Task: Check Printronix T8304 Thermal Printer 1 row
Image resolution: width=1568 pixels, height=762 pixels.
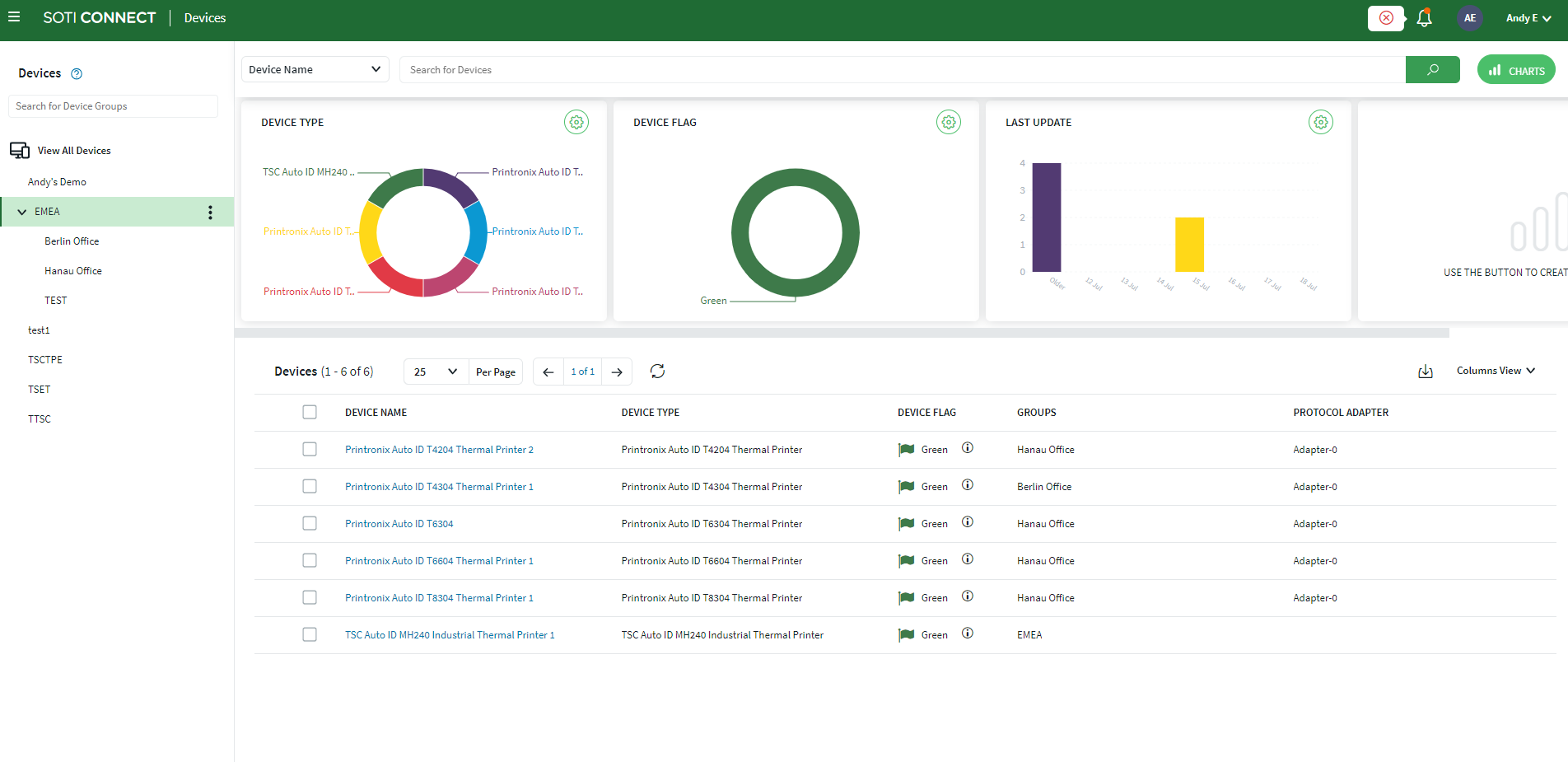Action: tap(310, 597)
